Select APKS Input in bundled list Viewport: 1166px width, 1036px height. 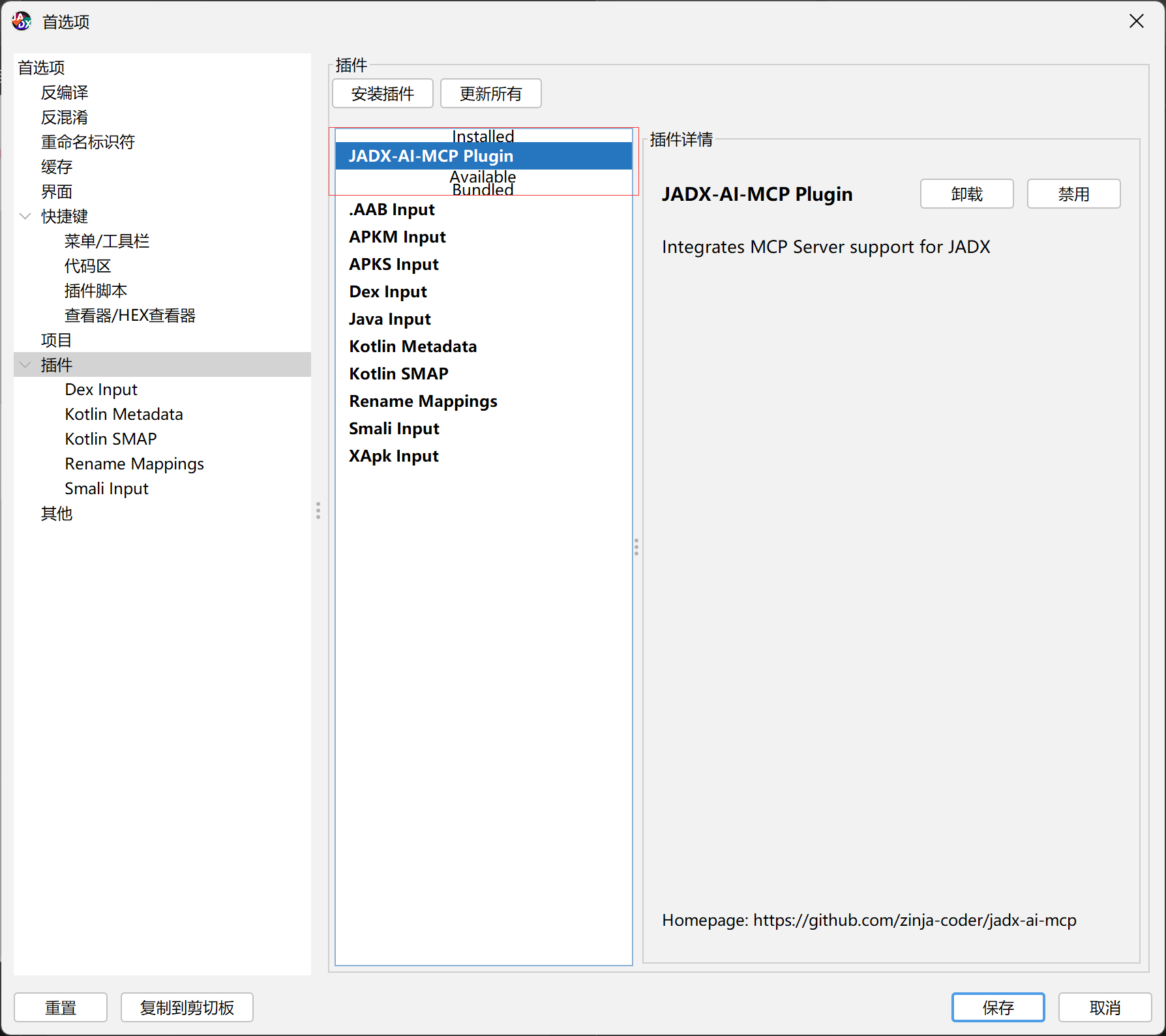(484, 264)
